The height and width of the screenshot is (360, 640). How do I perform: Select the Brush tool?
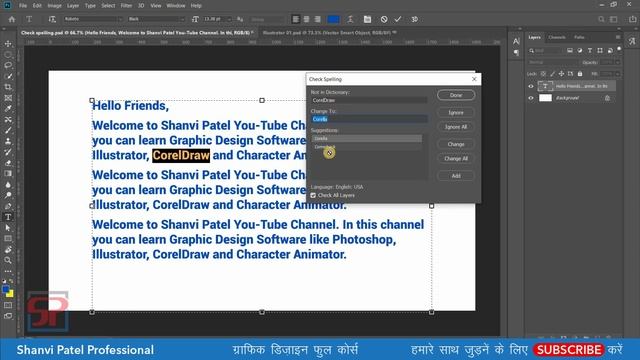[x=8, y=130]
